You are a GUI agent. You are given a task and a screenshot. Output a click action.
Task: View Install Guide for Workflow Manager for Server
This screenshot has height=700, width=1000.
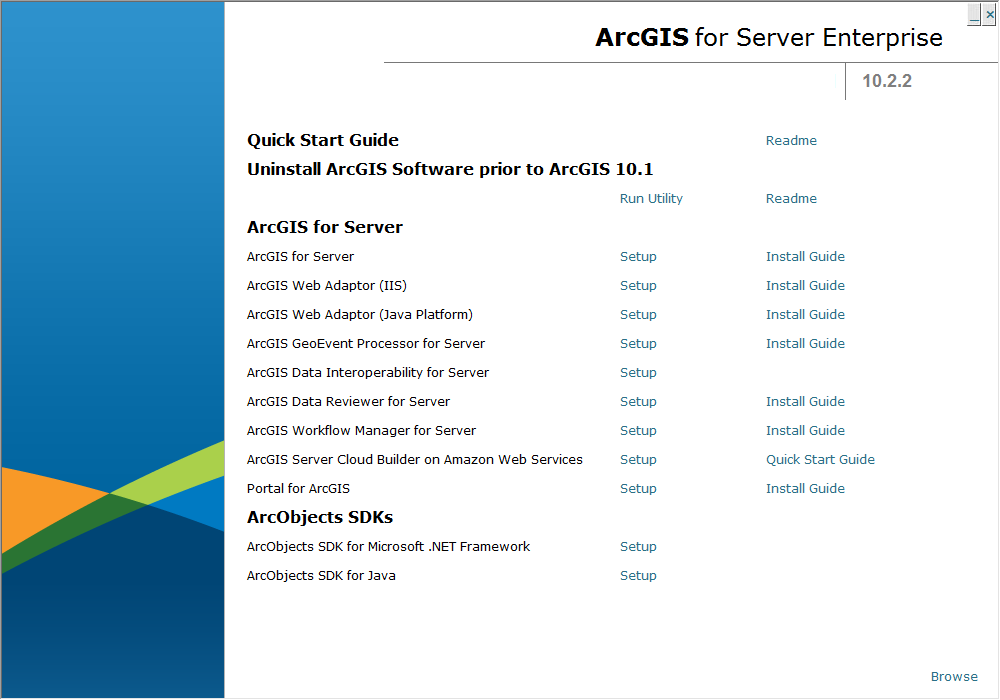tap(805, 430)
